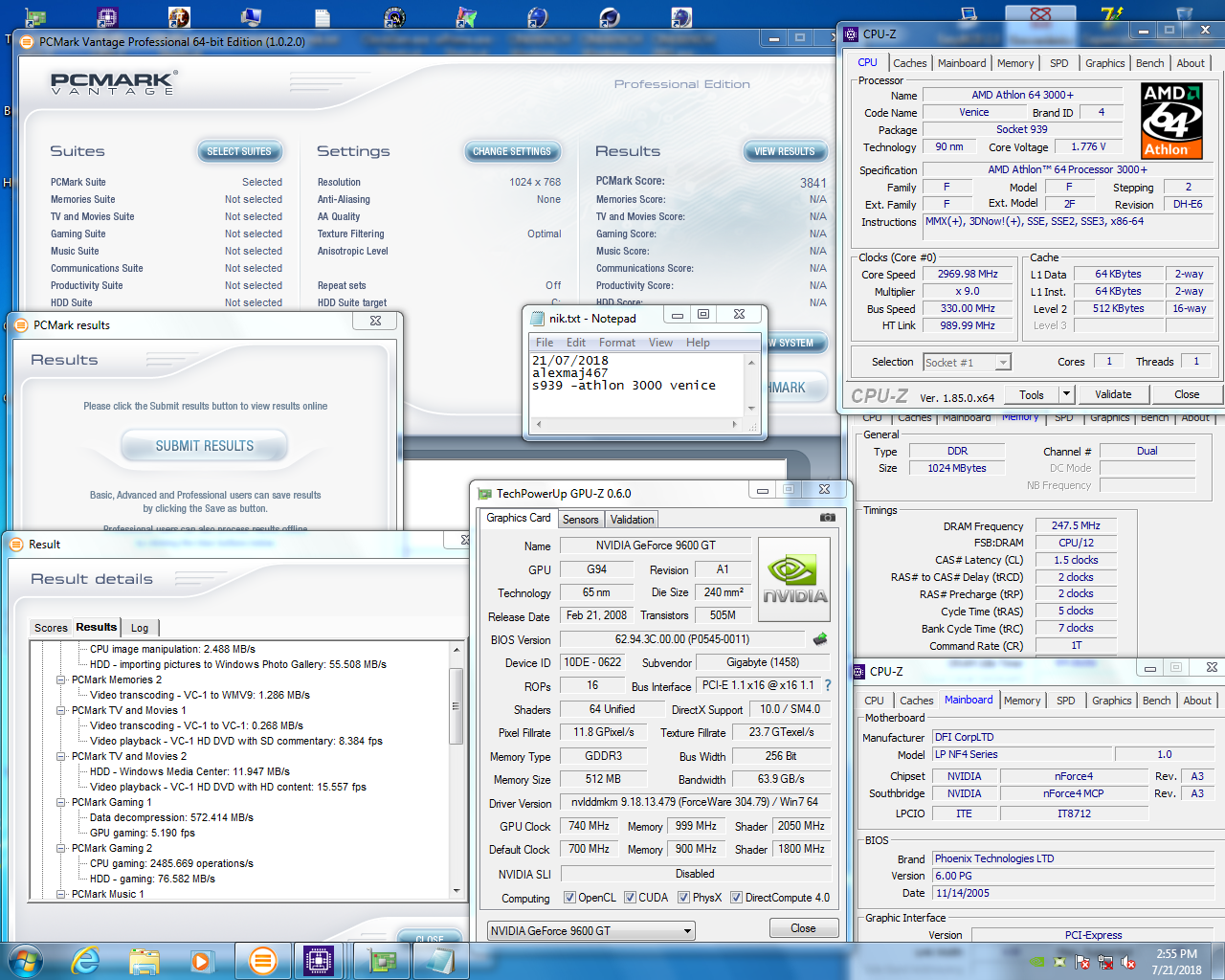Open the Socket #1 selection dropdown in CPU-Z
Image resolution: width=1225 pixels, height=980 pixels.
click(967, 362)
